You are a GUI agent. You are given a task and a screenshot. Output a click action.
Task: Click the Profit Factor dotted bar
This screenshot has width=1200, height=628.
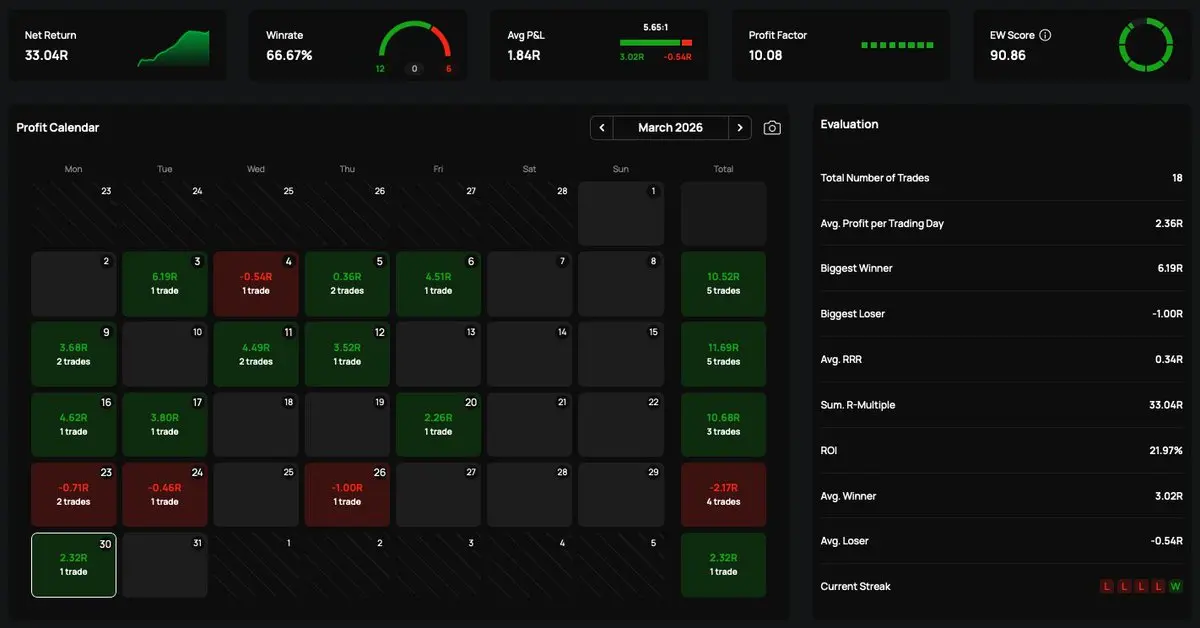(897, 45)
